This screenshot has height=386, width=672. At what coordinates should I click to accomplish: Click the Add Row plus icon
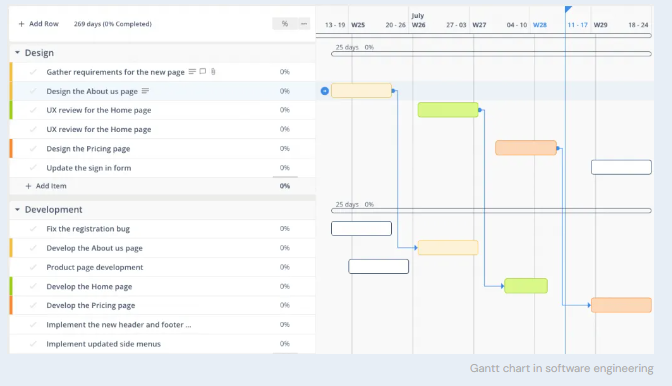pyautogui.click(x=21, y=24)
